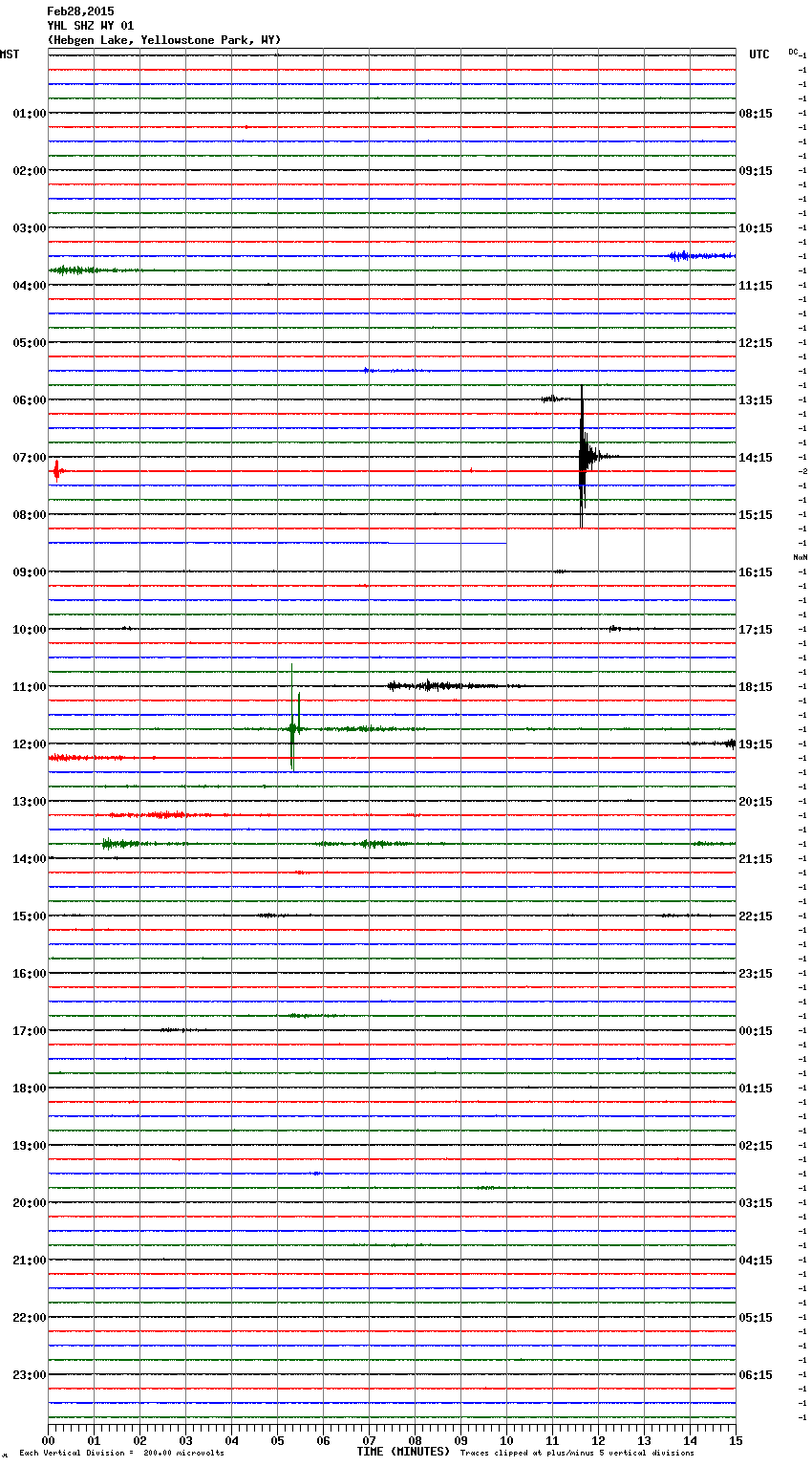Select the 07:00 MST time label

point(29,458)
